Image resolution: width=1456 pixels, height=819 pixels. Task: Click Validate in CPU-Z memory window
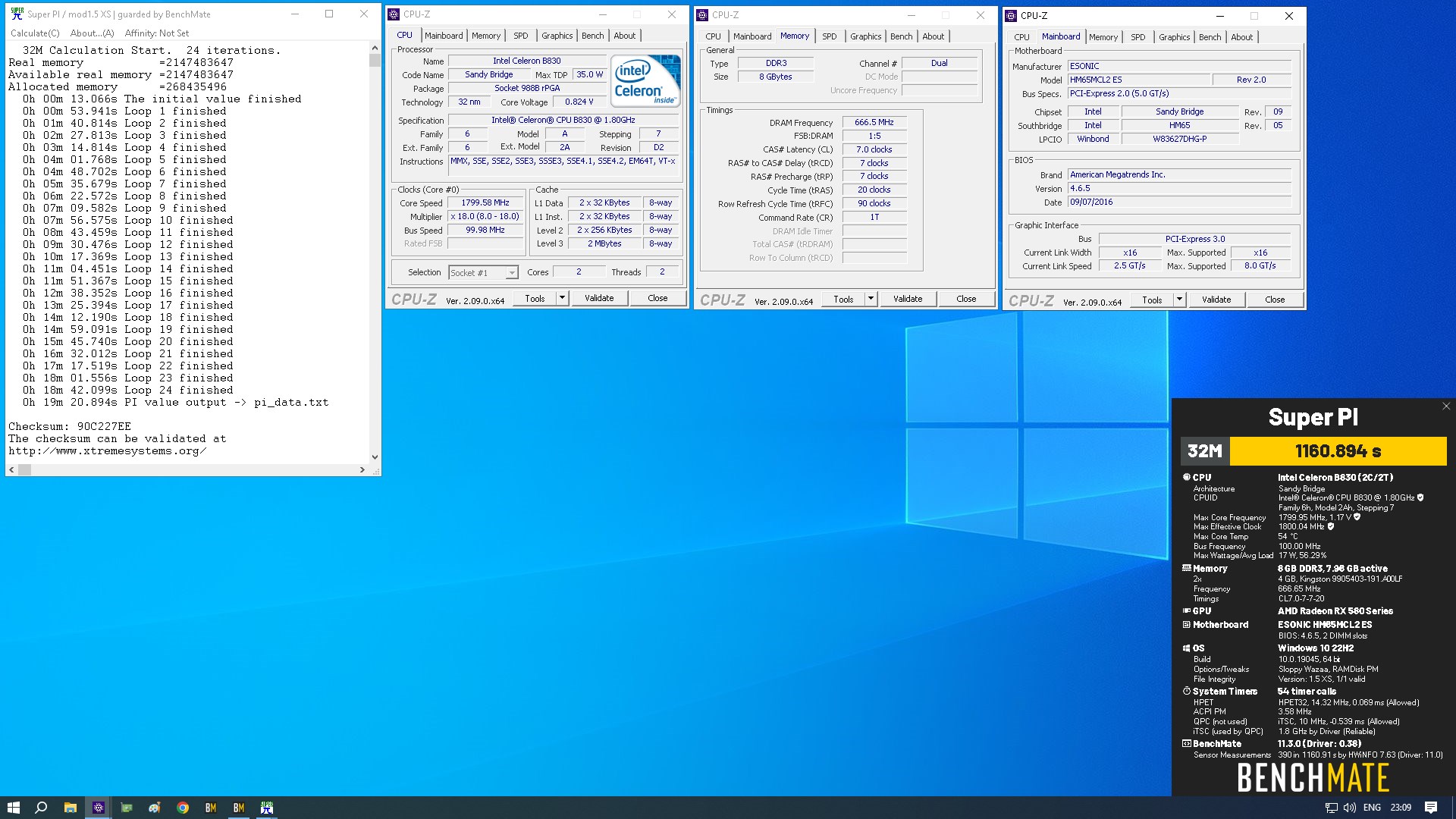[908, 299]
